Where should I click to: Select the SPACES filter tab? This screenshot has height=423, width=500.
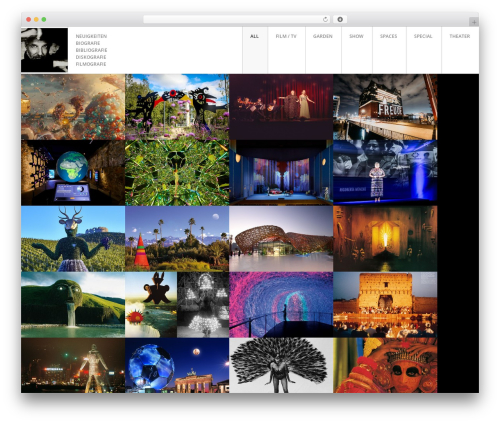389,50
